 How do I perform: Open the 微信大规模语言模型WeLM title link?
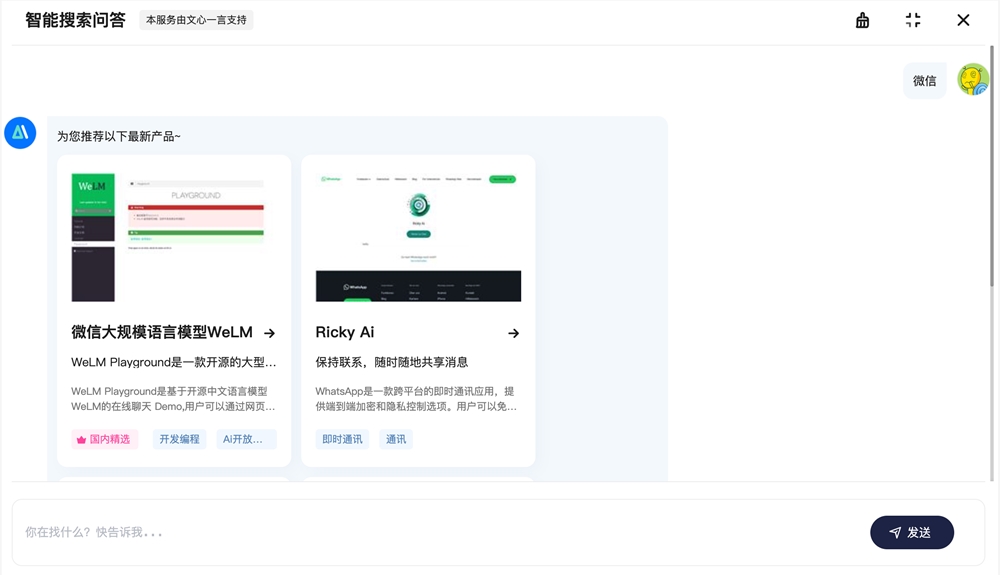[x=162, y=332]
